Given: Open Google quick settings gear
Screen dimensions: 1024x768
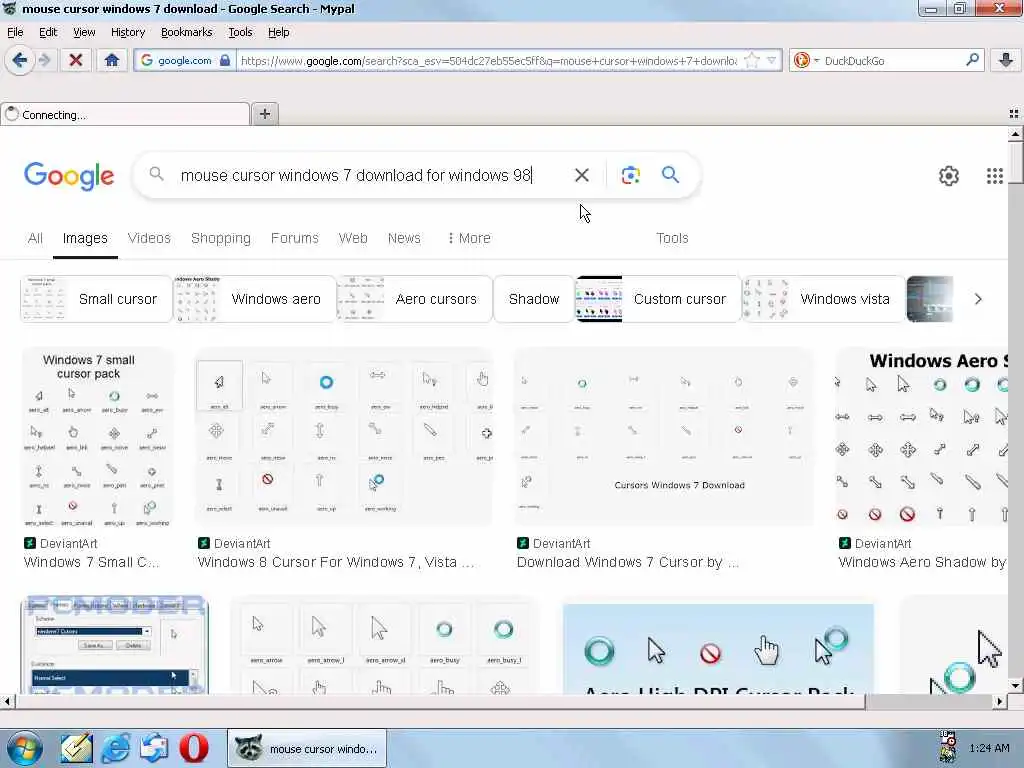Looking at the screenshot, I should (948, 176).
